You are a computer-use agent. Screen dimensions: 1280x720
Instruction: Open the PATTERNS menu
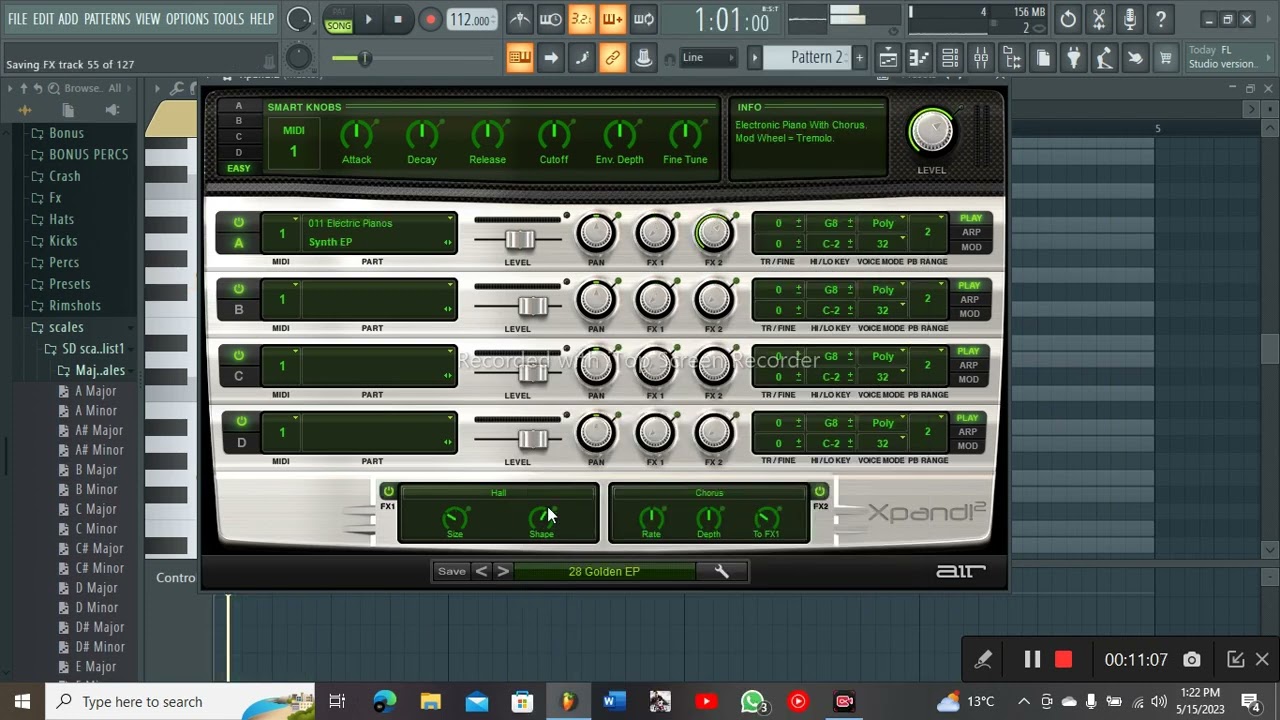107,19
